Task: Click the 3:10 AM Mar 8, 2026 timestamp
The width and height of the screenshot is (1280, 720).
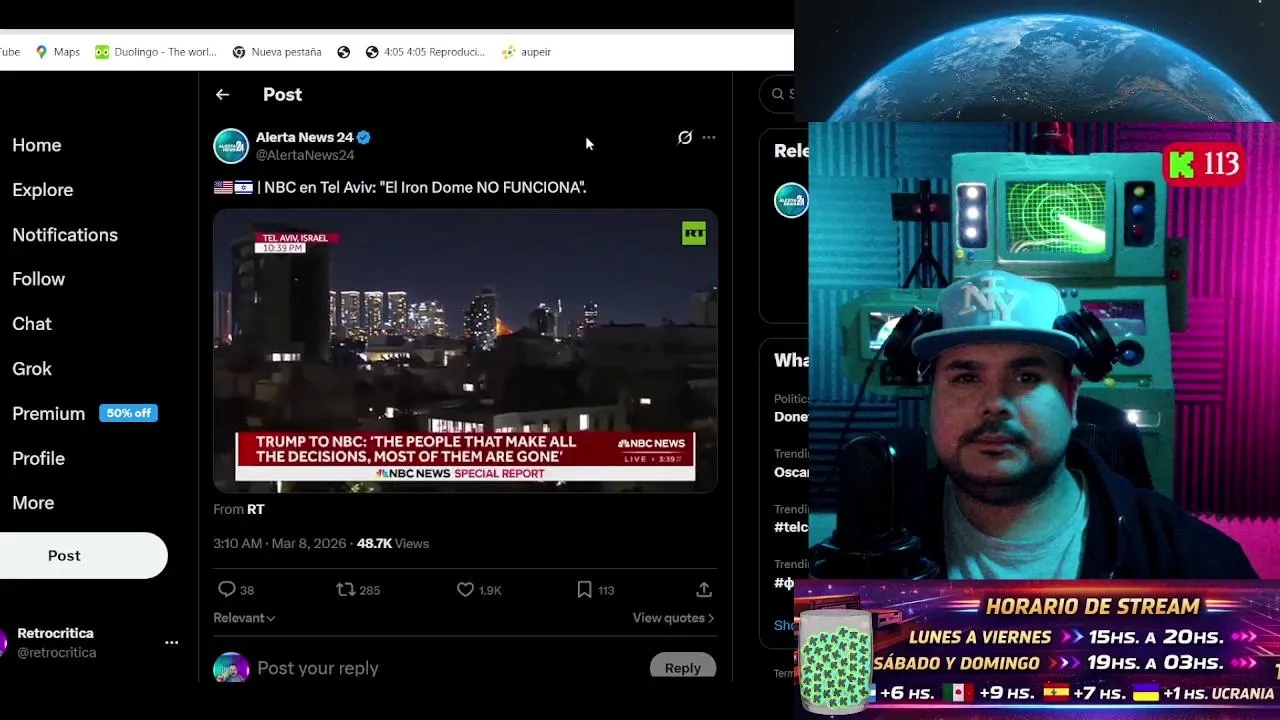Action: 280,543
